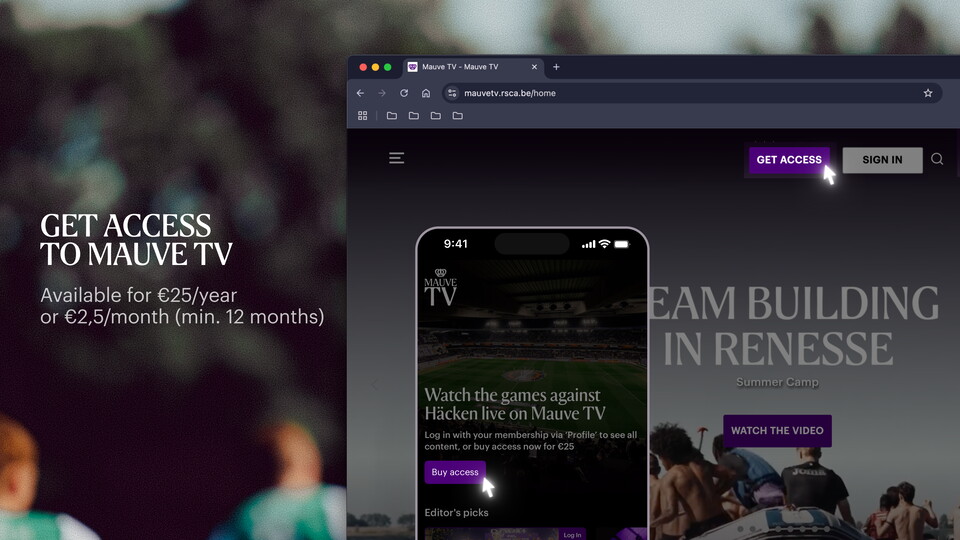Open the second bookmark folder
This screenshot has width=960, height=540.
(414, 116)
